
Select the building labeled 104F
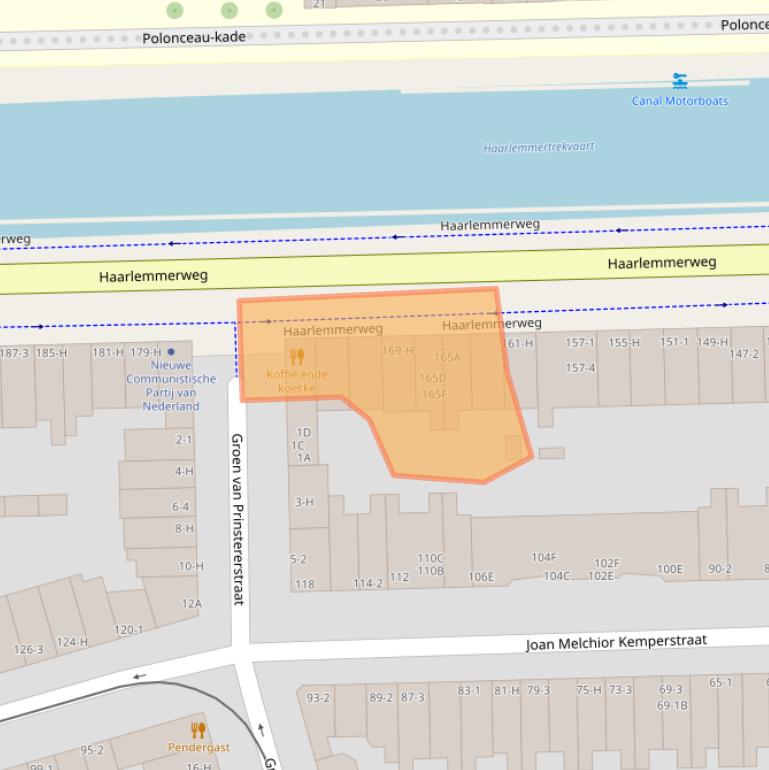tap(544, 558)
